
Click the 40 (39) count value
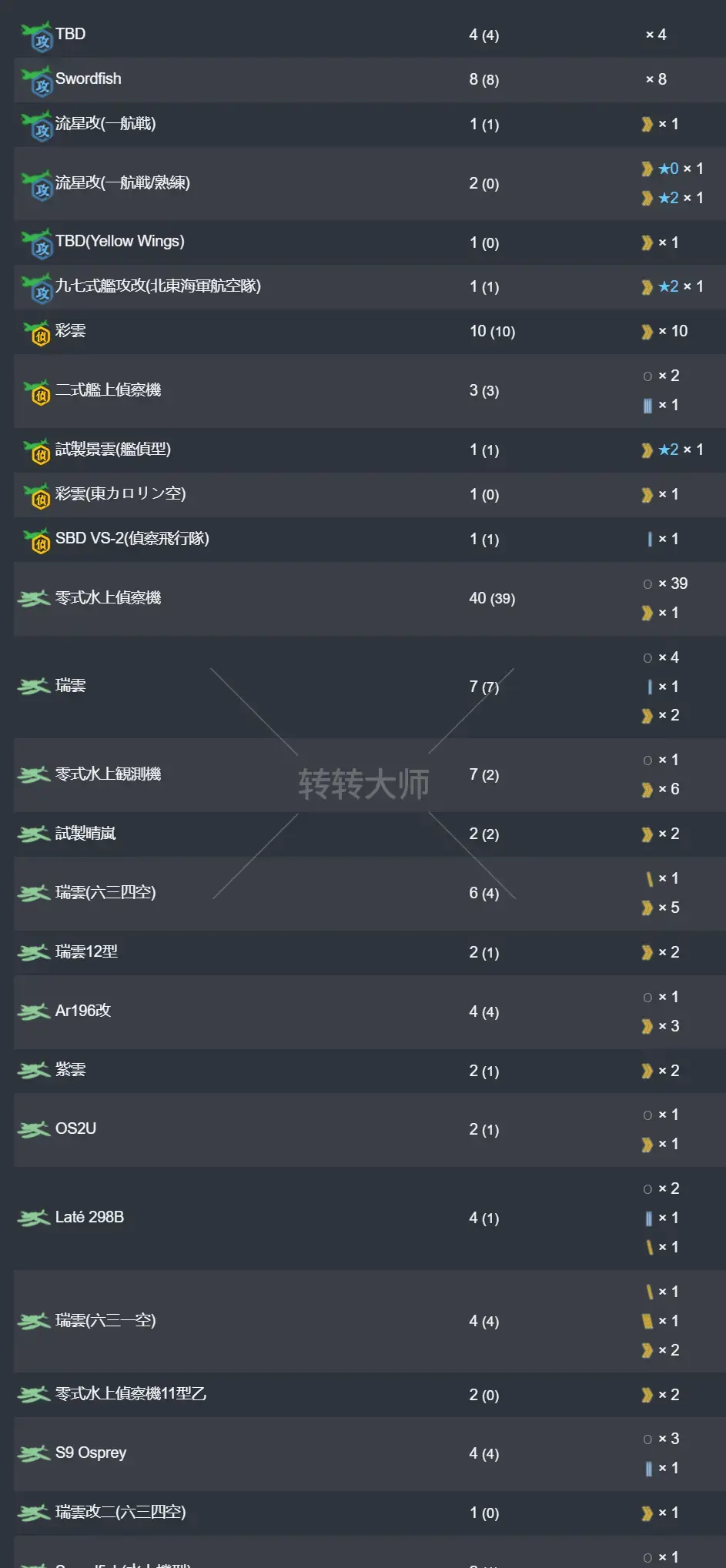coord(492,598)
